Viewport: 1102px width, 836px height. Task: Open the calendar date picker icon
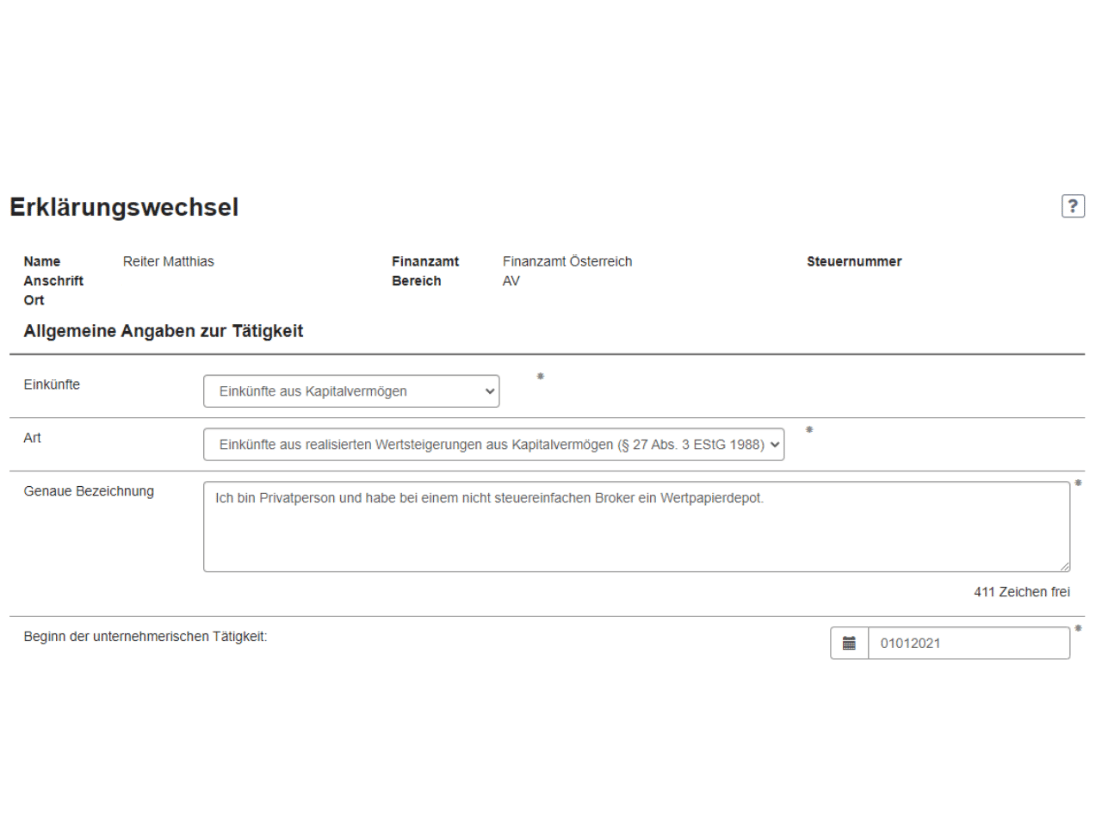coord(849,643)
